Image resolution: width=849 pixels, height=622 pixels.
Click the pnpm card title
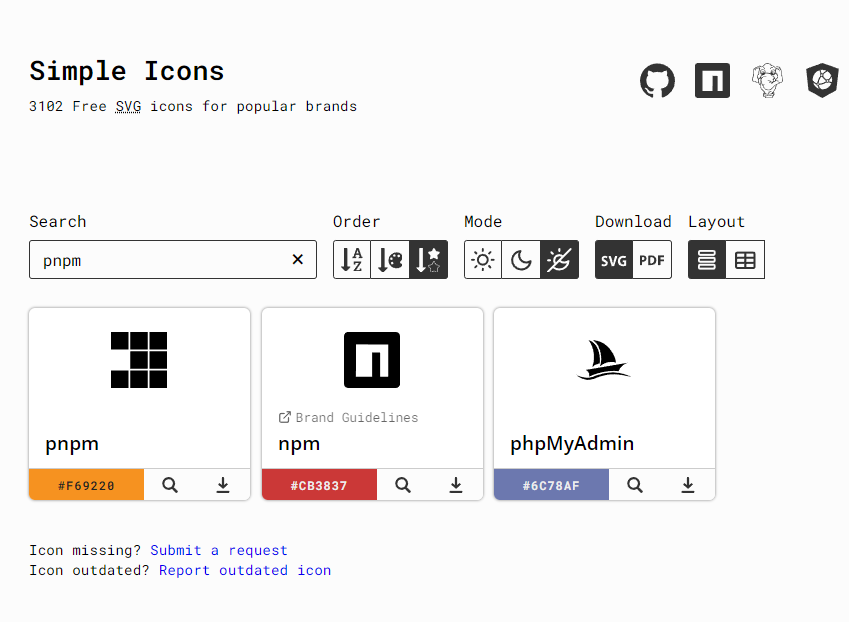point(72,444)
